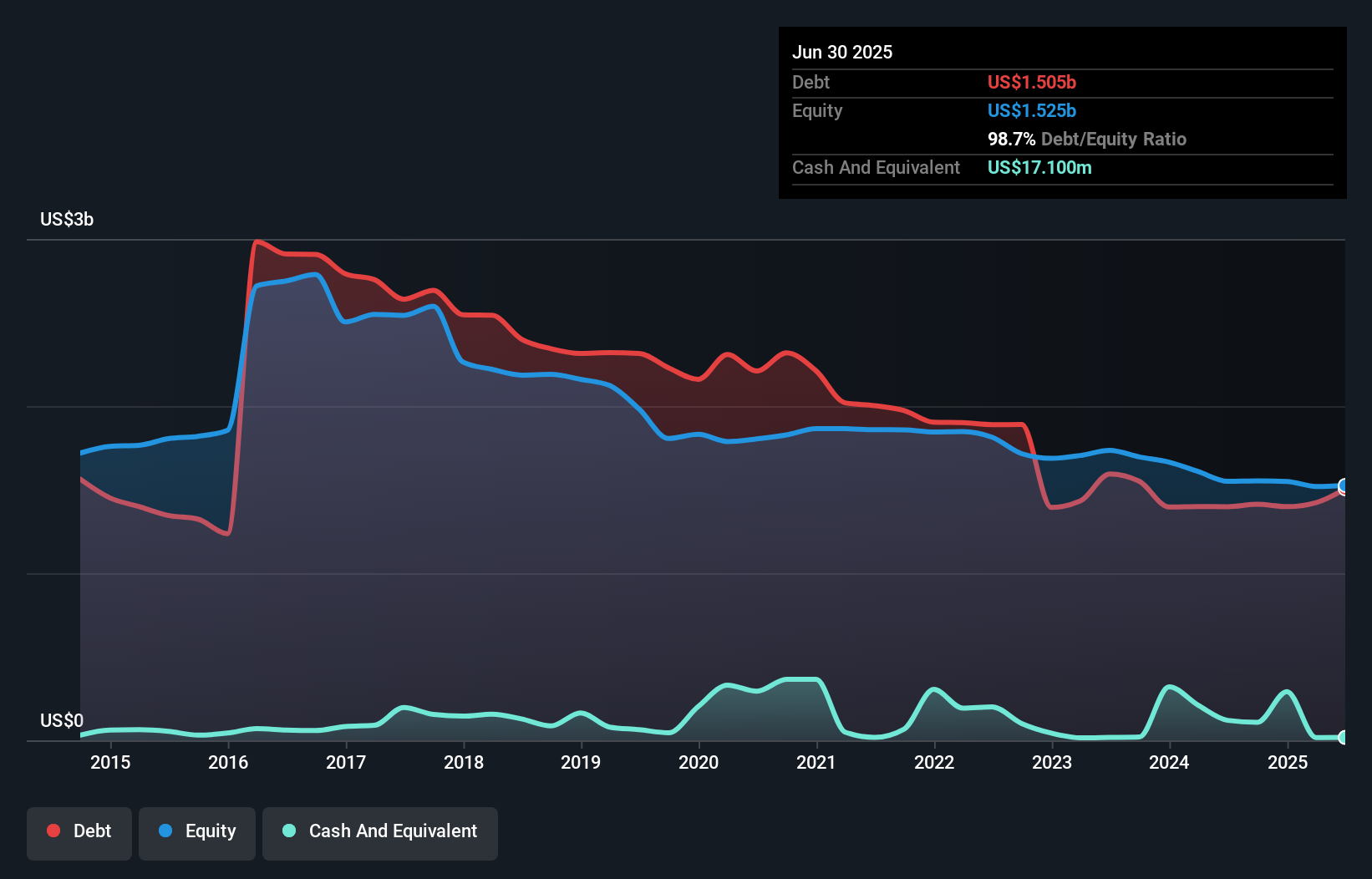
Task: Click the red Debt legend dot
Action: (52, 831)
